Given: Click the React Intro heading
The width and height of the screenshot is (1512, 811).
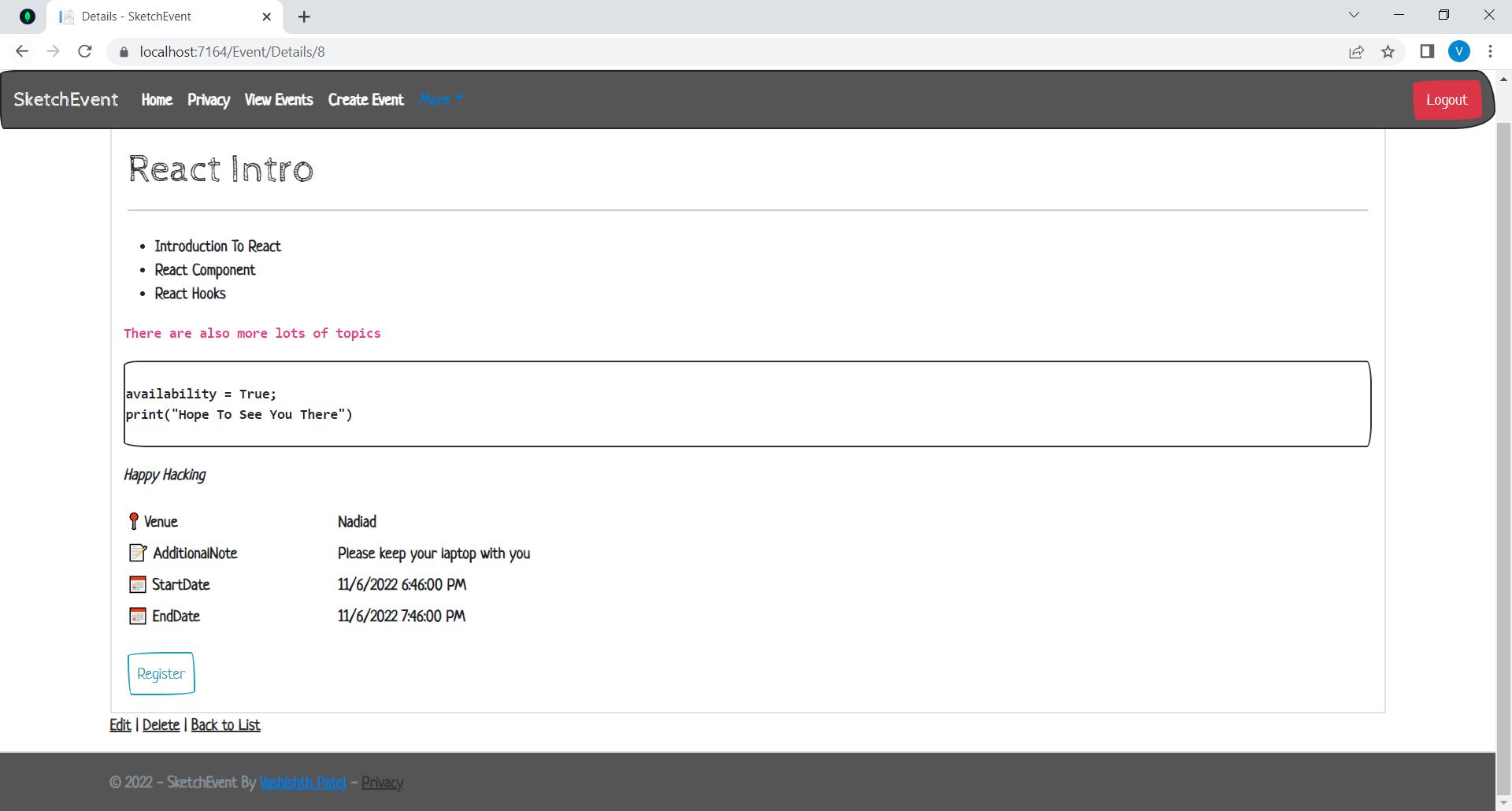Looking at the screenshot, I should (x=220, y=169).
